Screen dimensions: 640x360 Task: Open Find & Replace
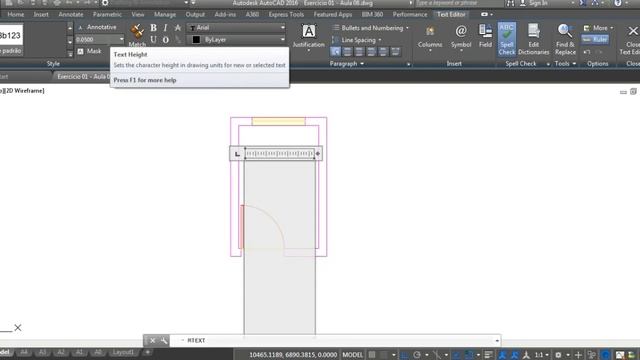[x=565, y=39]
